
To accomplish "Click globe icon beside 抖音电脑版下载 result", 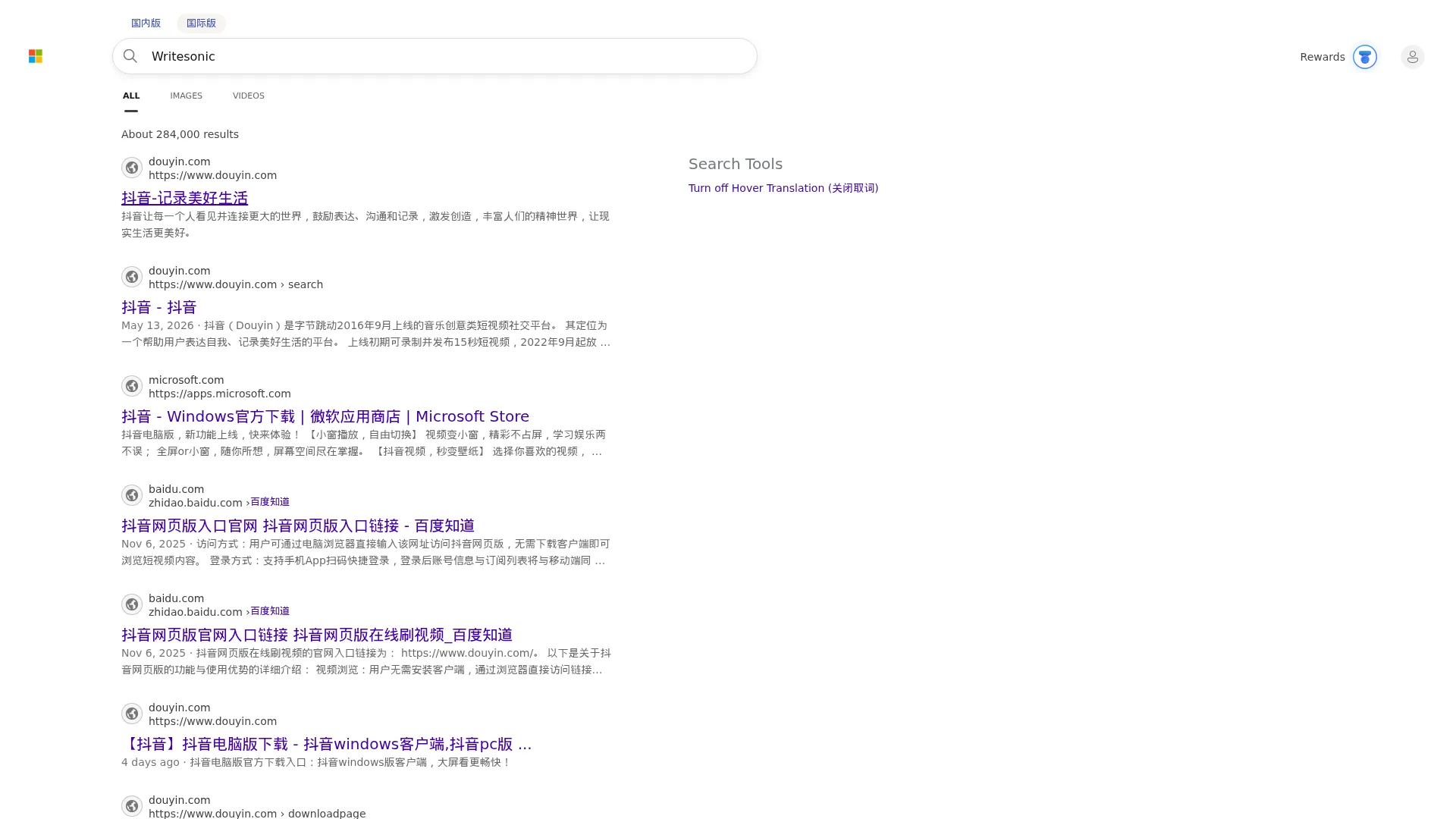I will [x=132, y=714].
